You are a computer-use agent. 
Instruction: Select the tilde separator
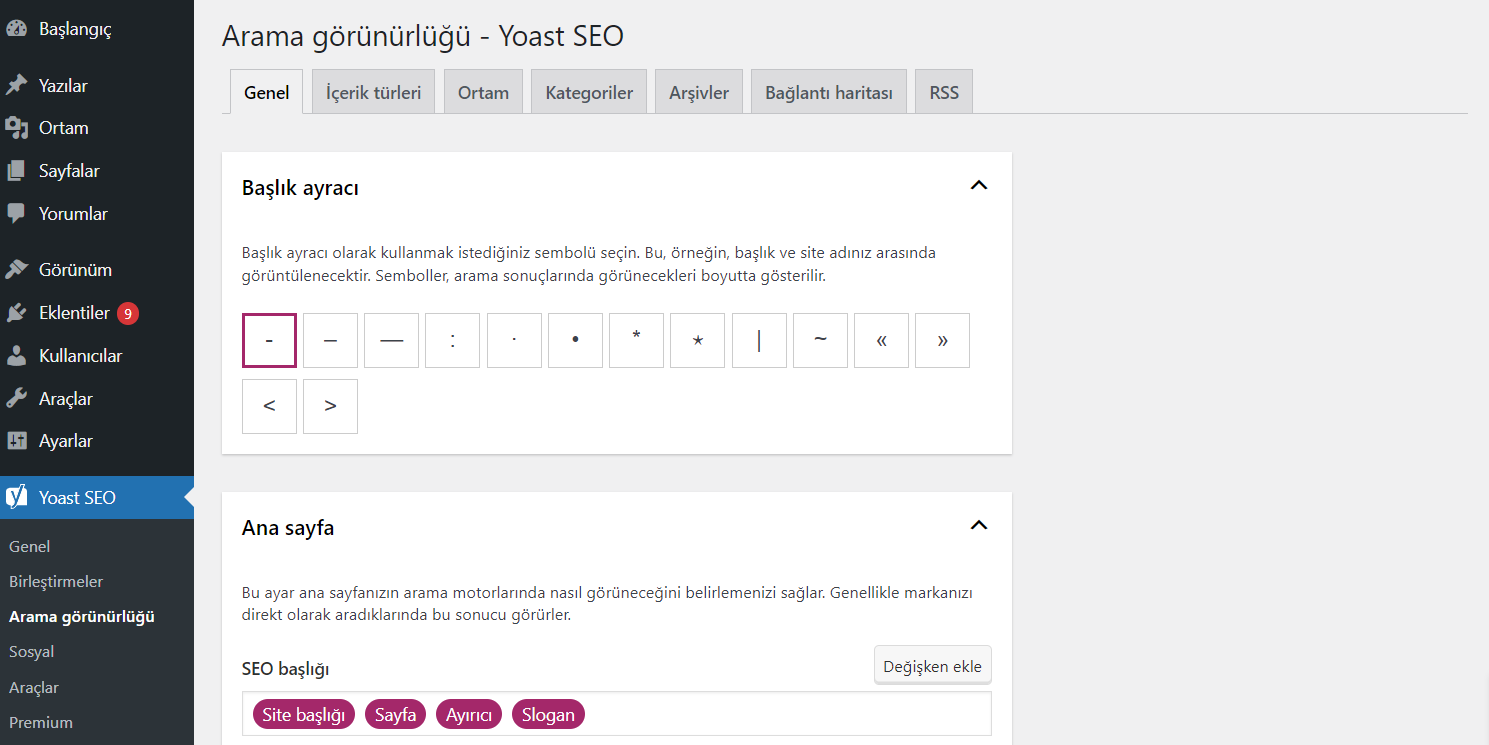pos(820,340)
